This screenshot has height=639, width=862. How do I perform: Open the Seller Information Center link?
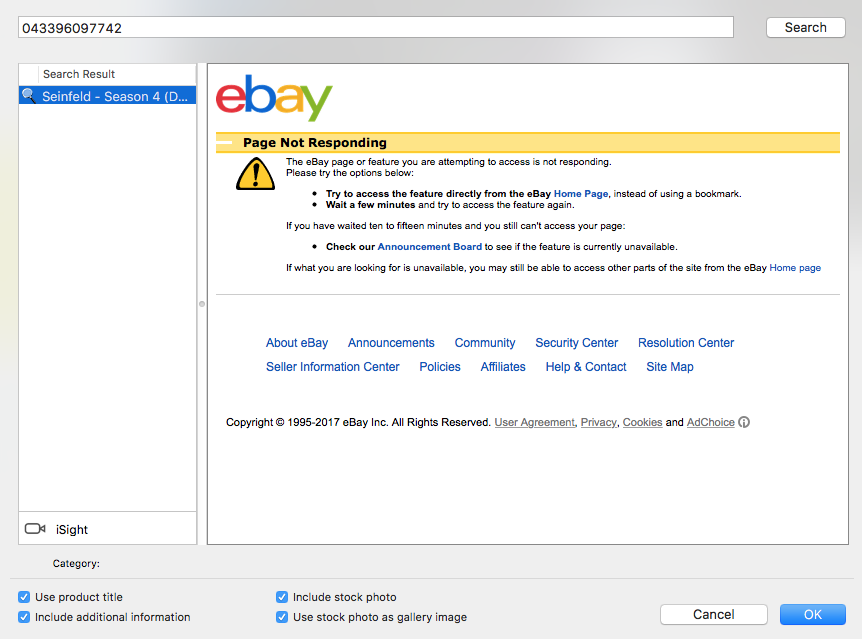pyautogui.click(x=333, y=367)
